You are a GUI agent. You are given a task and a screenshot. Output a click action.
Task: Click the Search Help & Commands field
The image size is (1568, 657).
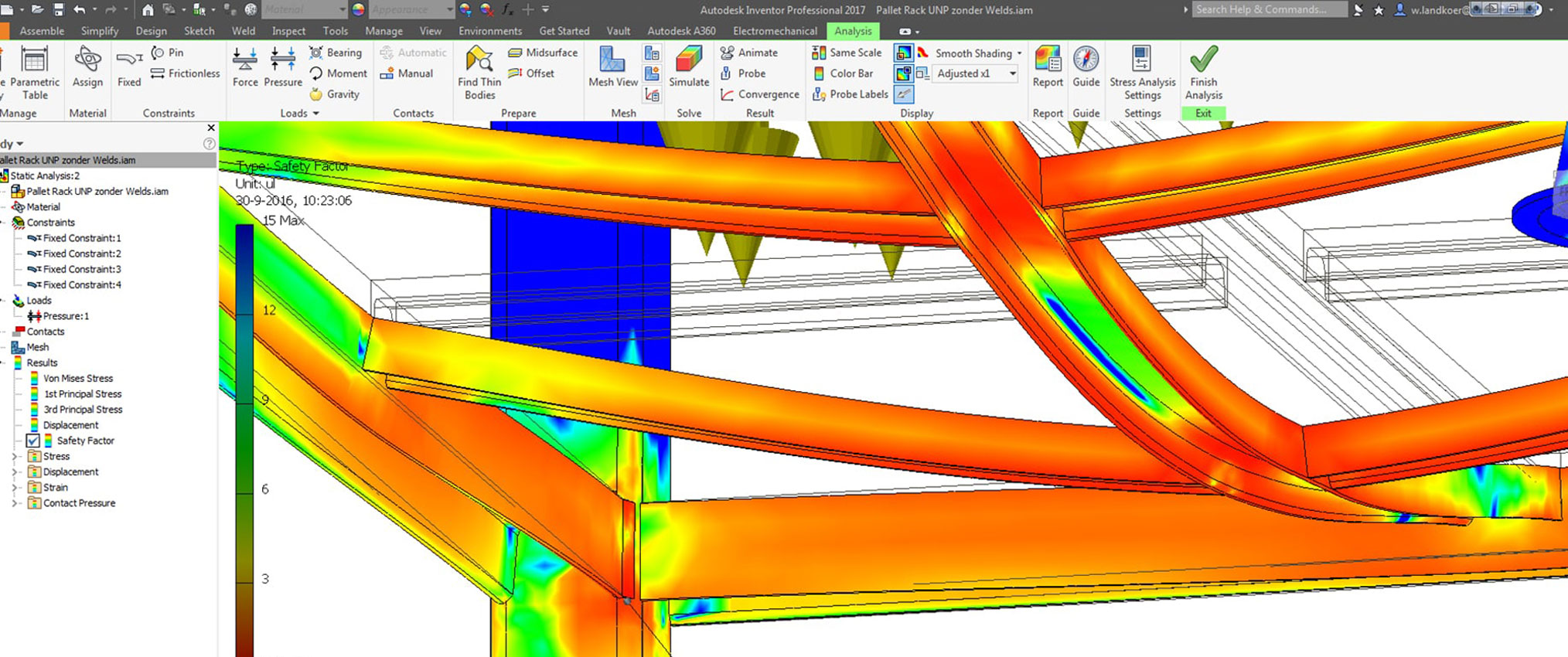point(1268,9)
